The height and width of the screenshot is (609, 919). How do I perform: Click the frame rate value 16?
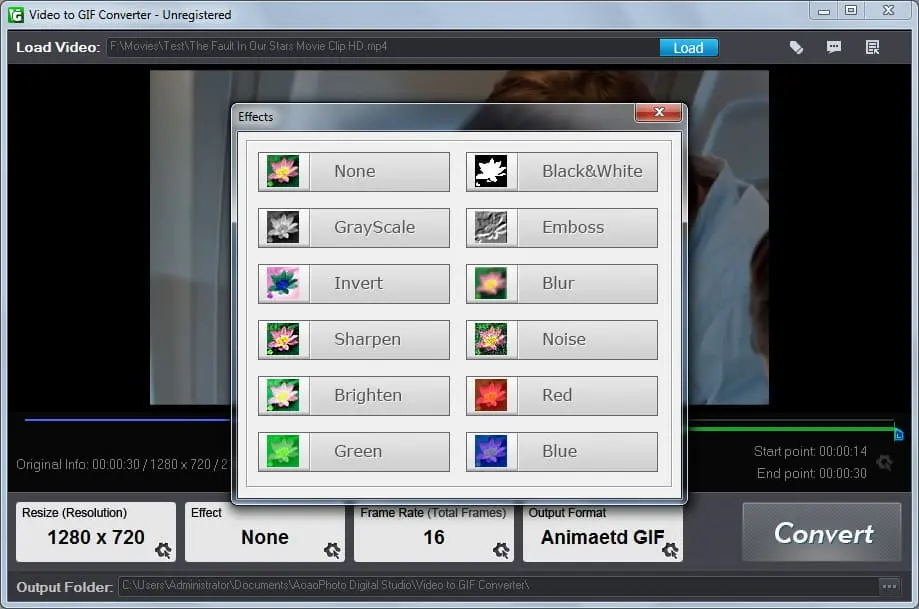tap(434, 537)
